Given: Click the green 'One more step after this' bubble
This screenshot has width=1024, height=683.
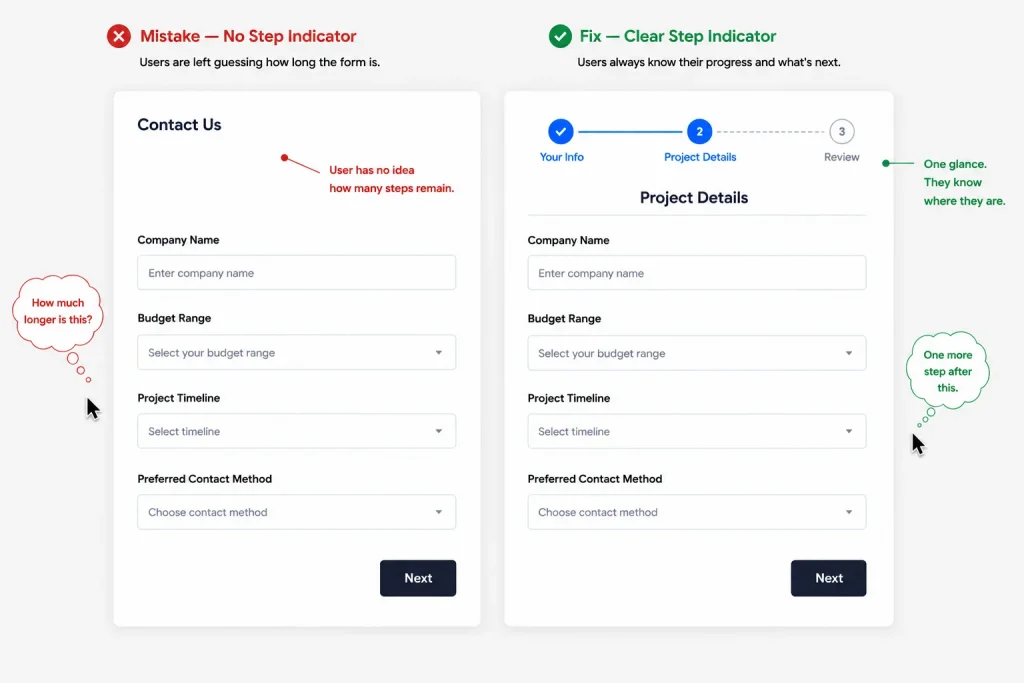Looking at the screenshot, I should click(x=948, y=371).
